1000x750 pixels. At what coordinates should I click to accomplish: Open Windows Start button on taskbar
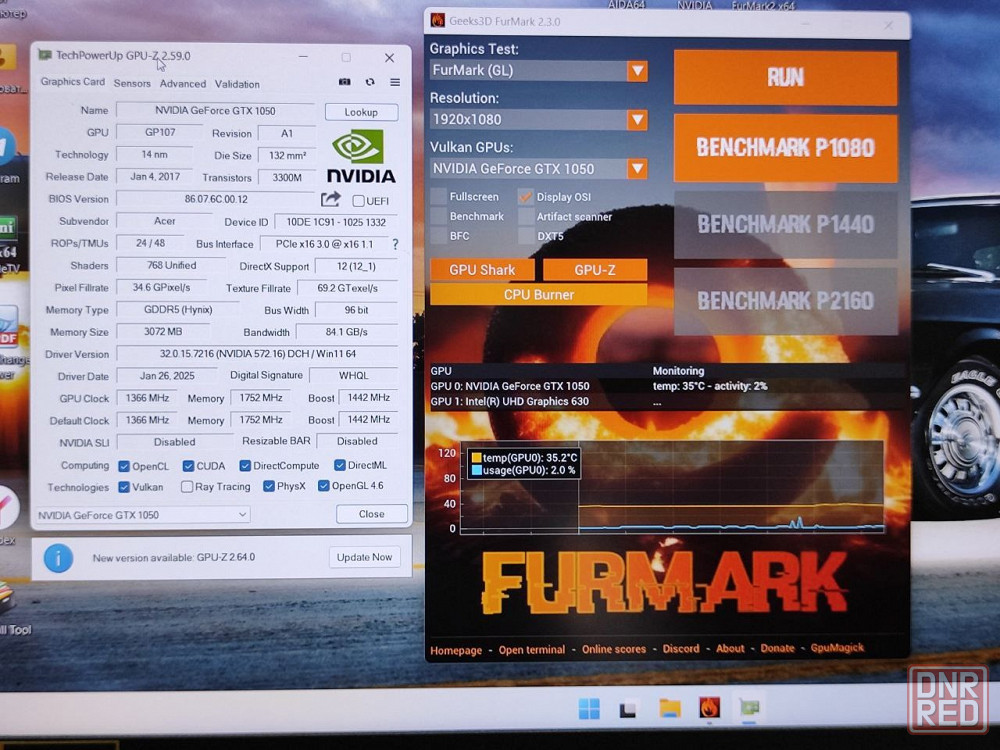point(589,708)
